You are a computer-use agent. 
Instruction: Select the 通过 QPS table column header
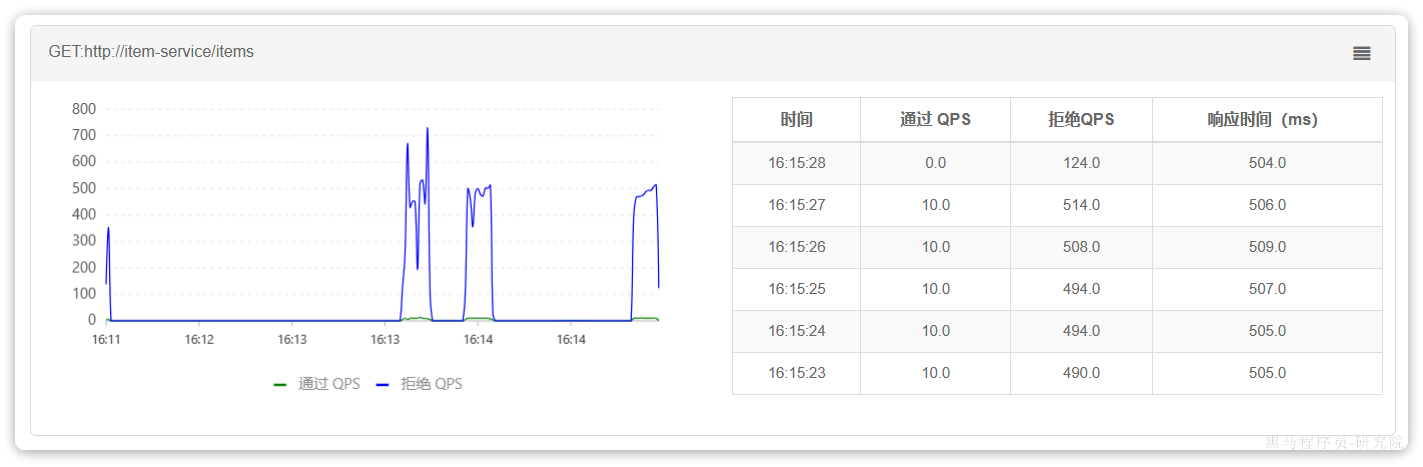(x=935, y=120)
